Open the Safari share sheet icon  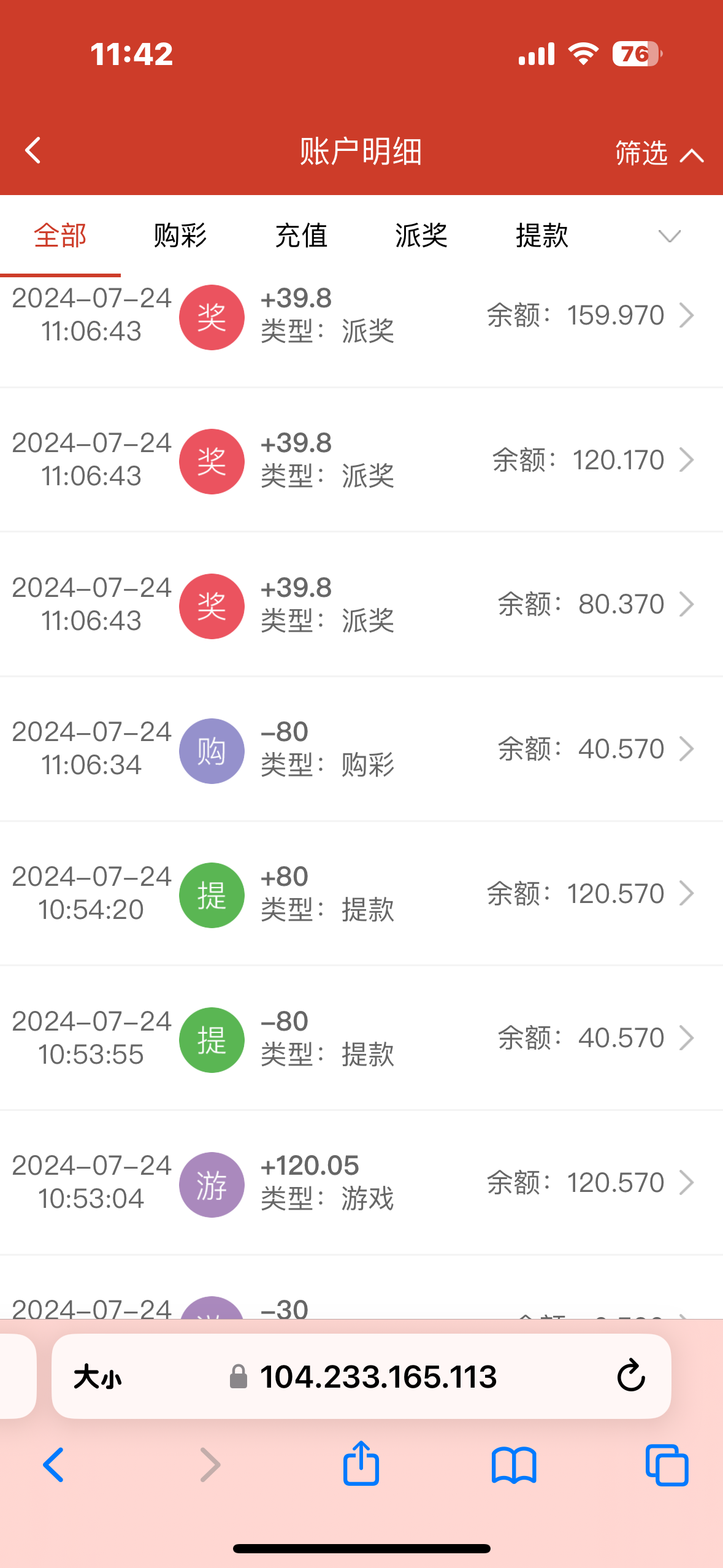(x=361, y=1464)
